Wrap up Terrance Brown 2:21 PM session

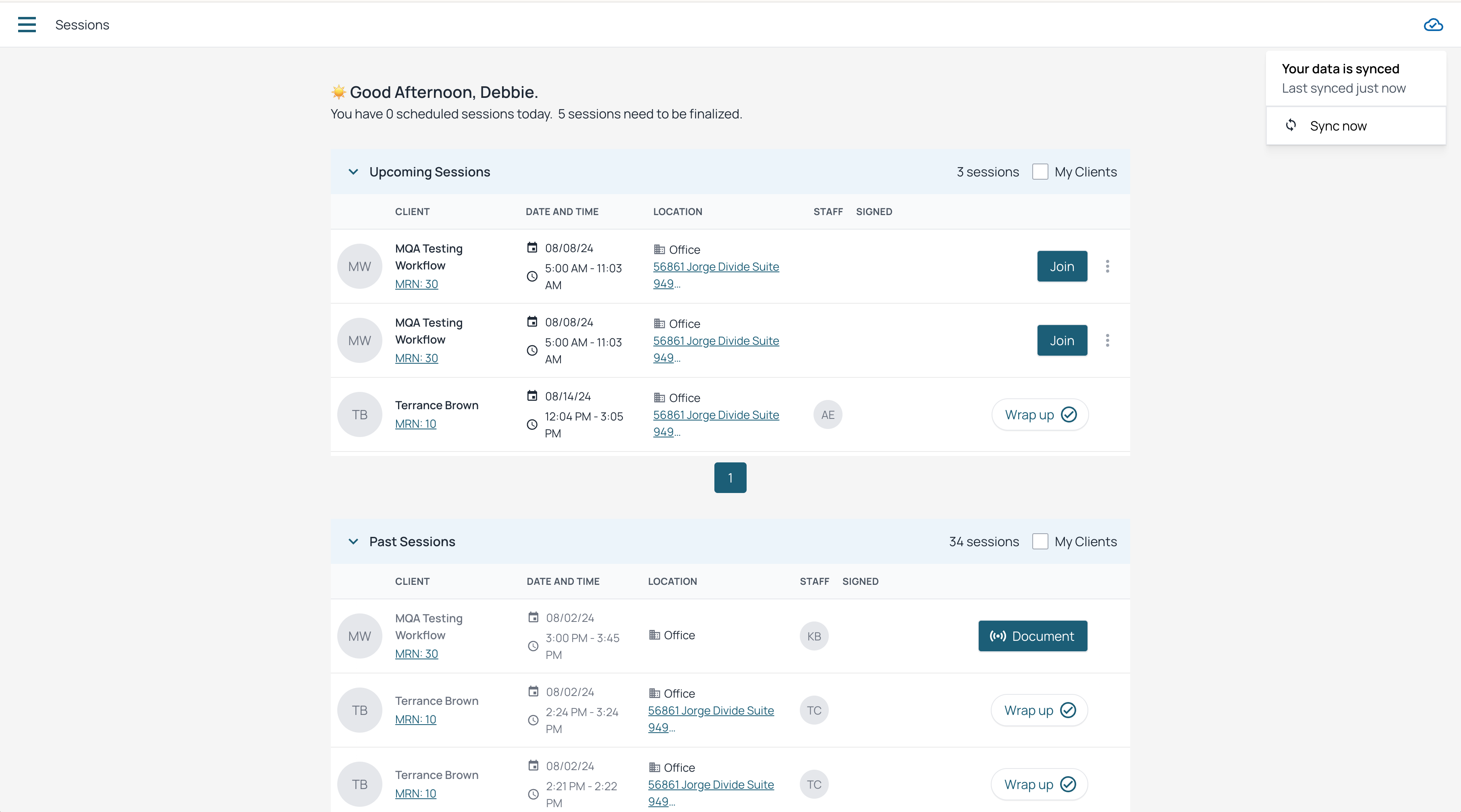coord(1039,785)
